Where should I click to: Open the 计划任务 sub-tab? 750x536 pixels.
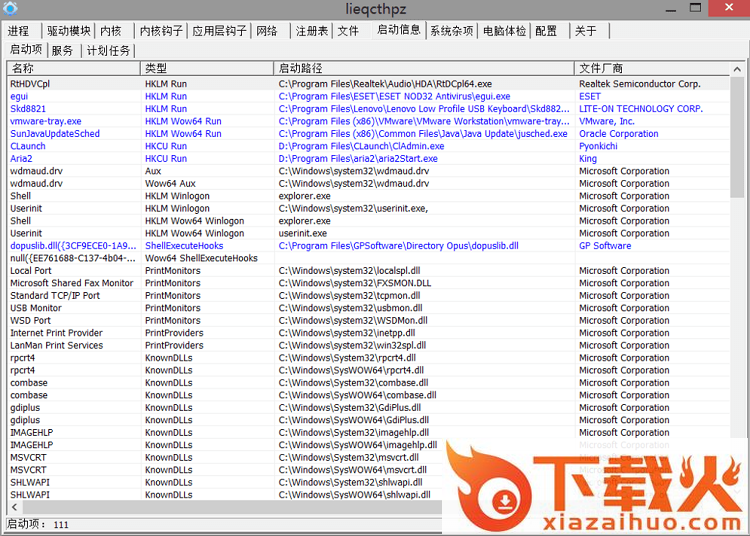click(108, 51)
